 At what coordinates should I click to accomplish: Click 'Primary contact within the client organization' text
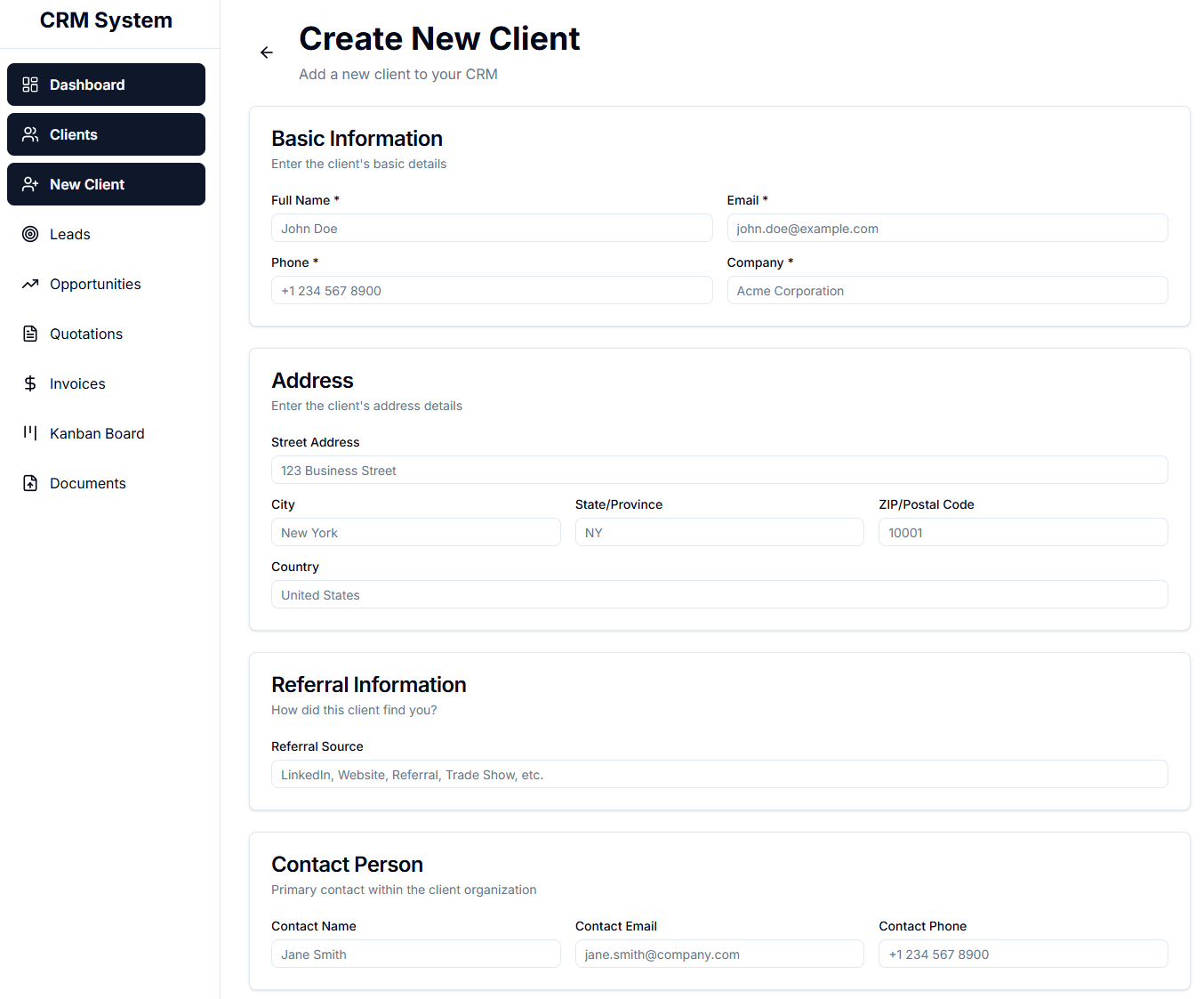click(404, 890)
